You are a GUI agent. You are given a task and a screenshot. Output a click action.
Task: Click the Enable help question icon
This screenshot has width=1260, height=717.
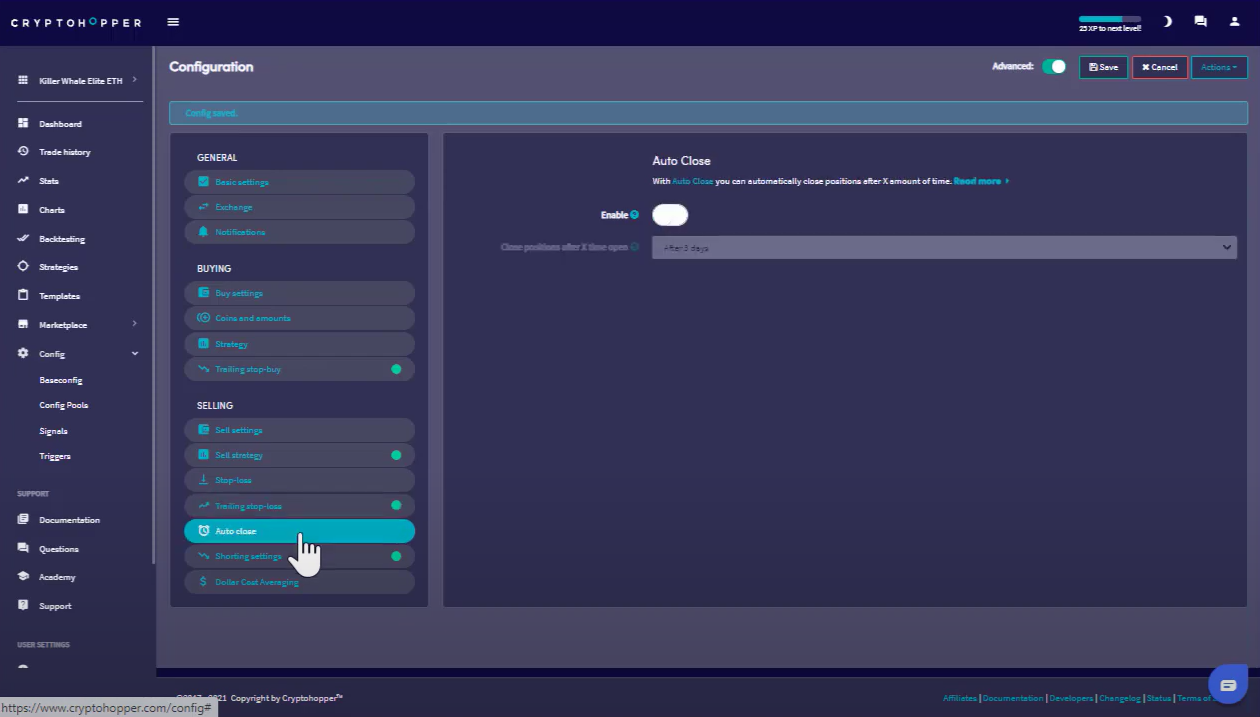(x=635, y=215)
